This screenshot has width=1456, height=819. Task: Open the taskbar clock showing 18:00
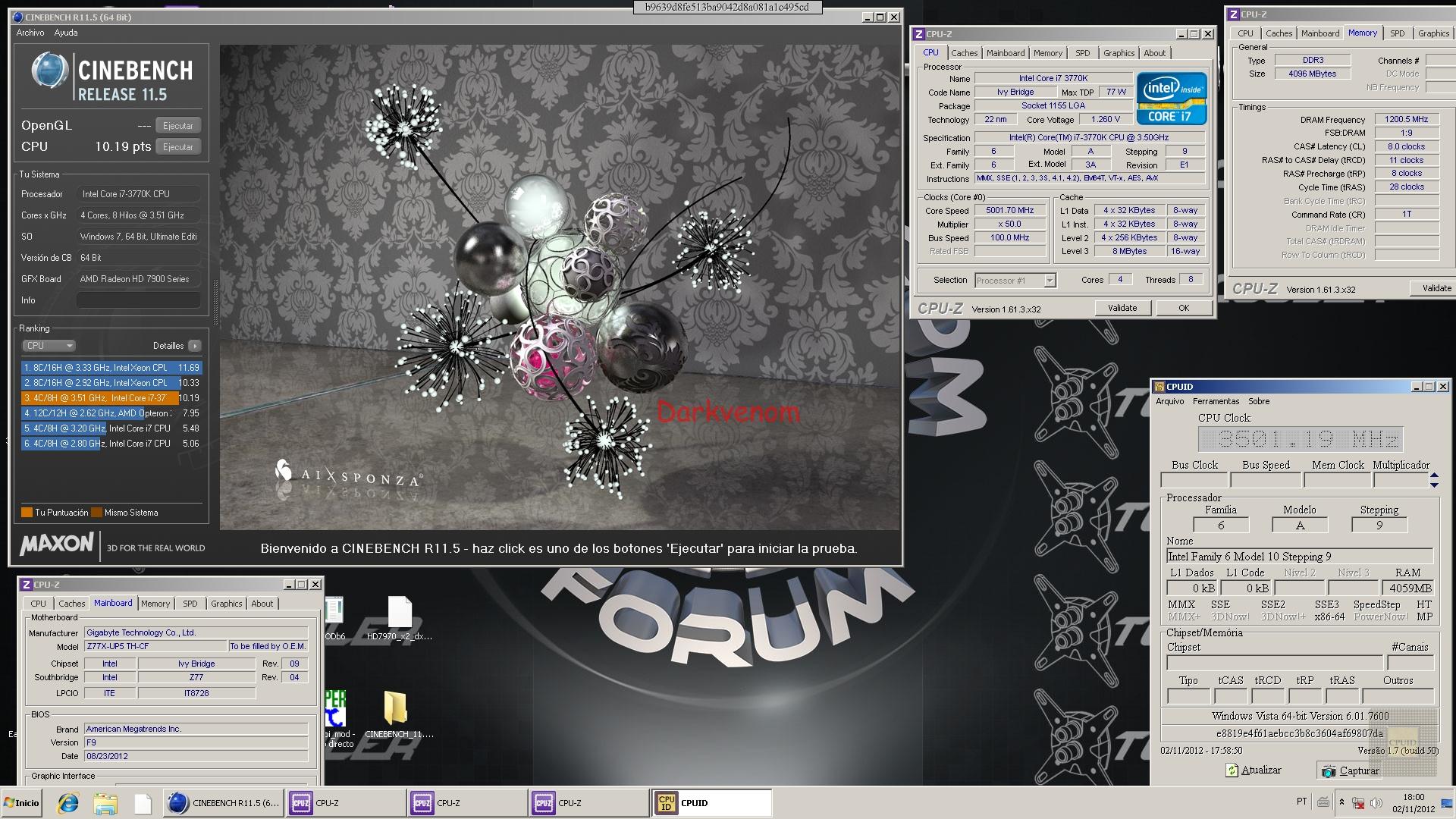[x=1413, y=803]
